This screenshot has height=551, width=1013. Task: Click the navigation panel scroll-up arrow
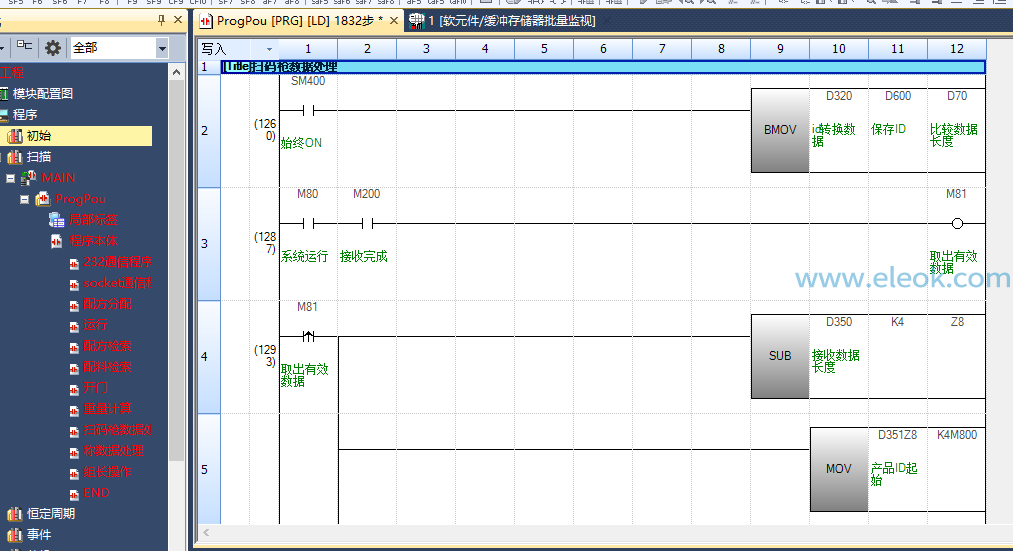pyautogui.click(x=176, y=72)
